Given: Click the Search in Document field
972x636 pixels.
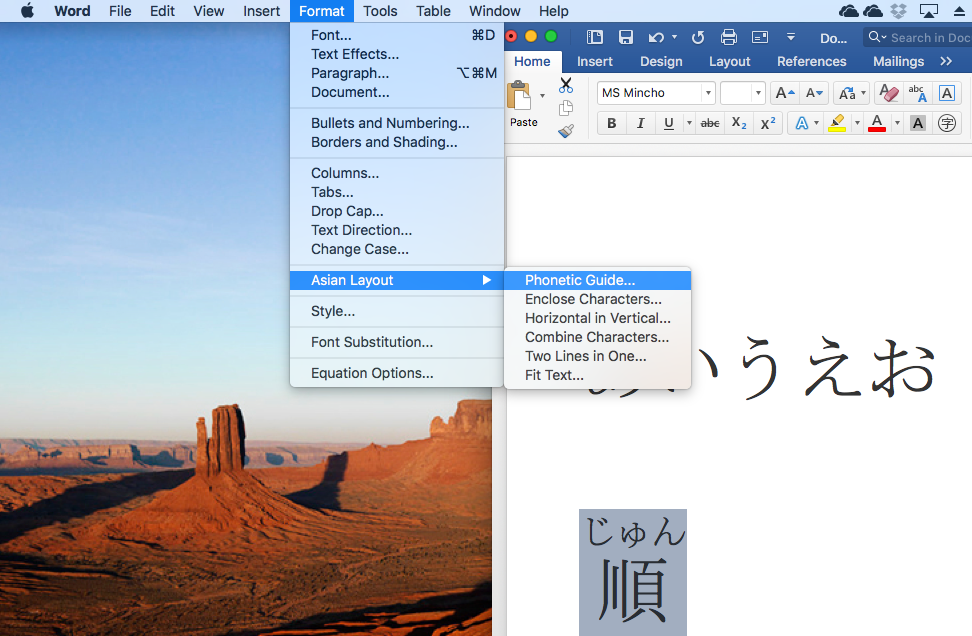Looking at the screenshot, I should pos(919,37).
